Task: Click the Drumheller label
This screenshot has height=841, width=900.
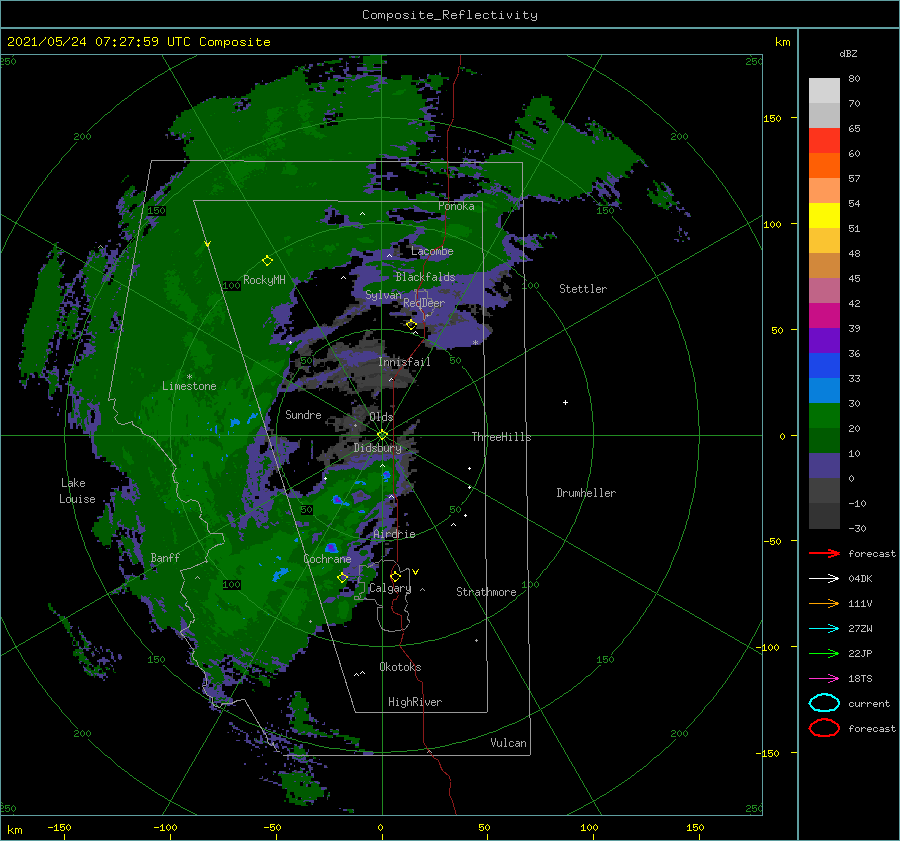Action: click(x=586, y=493)
